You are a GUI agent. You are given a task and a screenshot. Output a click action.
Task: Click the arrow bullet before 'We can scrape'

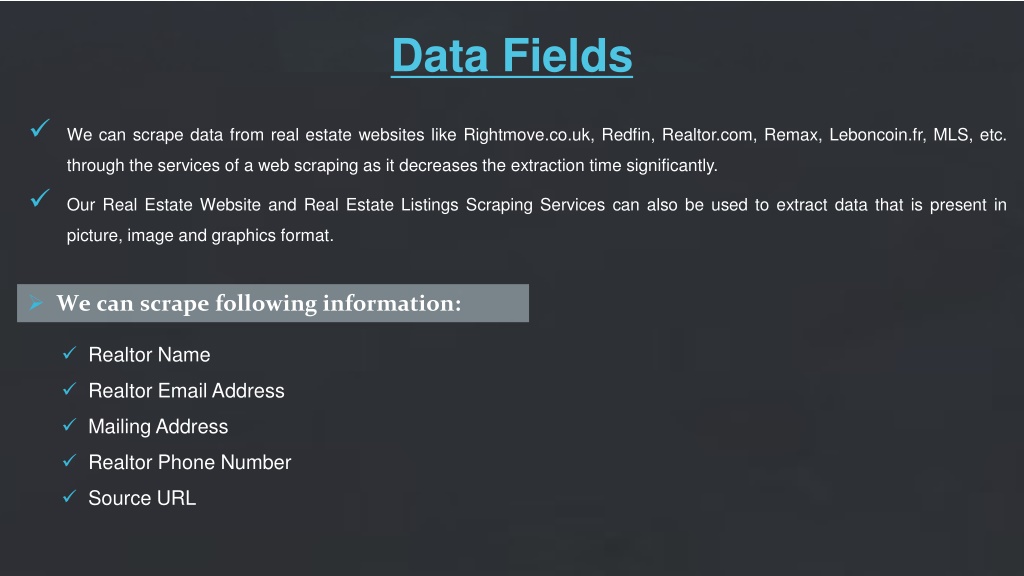(36, 302)
